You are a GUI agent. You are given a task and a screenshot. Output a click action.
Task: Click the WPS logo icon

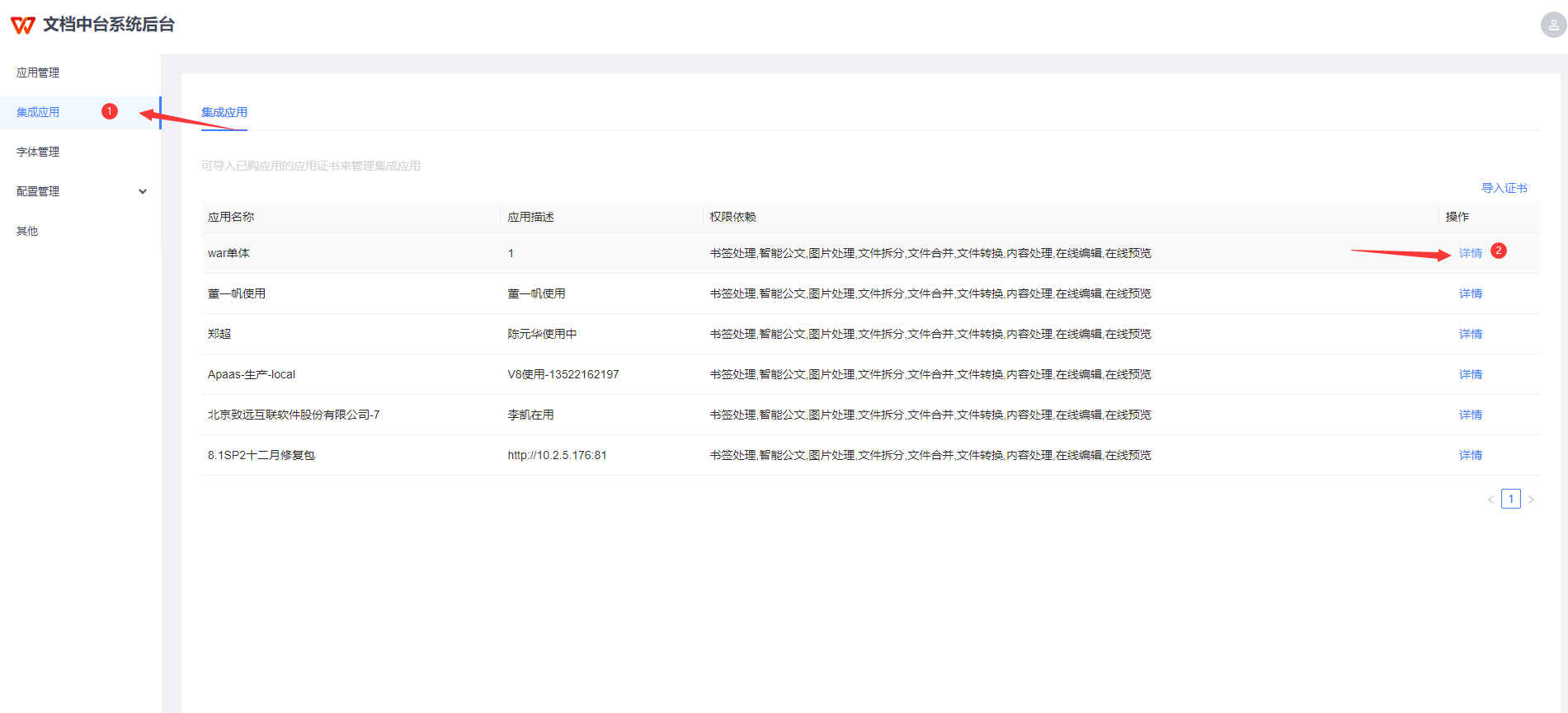[23, 25]
